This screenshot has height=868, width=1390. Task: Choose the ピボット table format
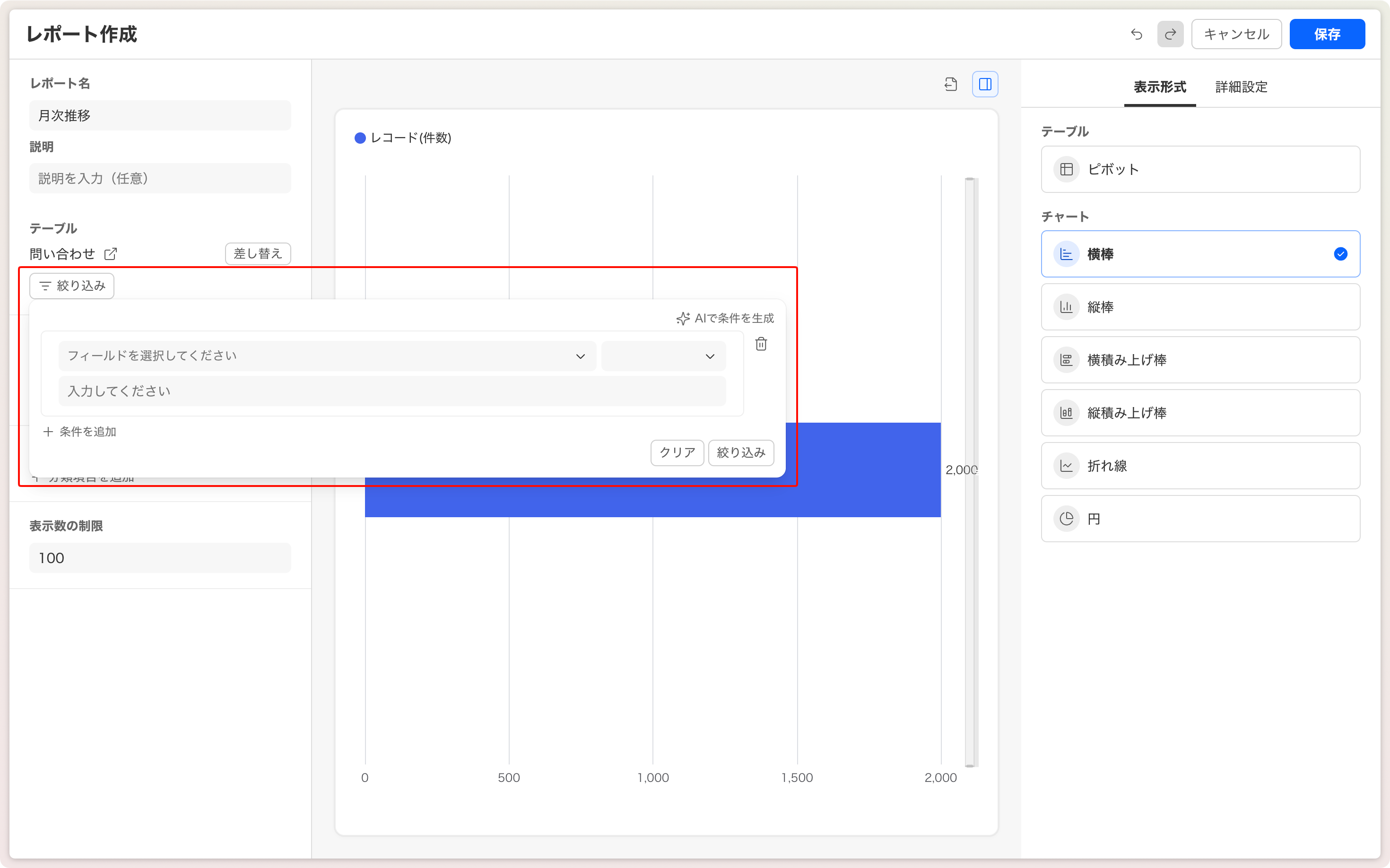coord(1200,169)
